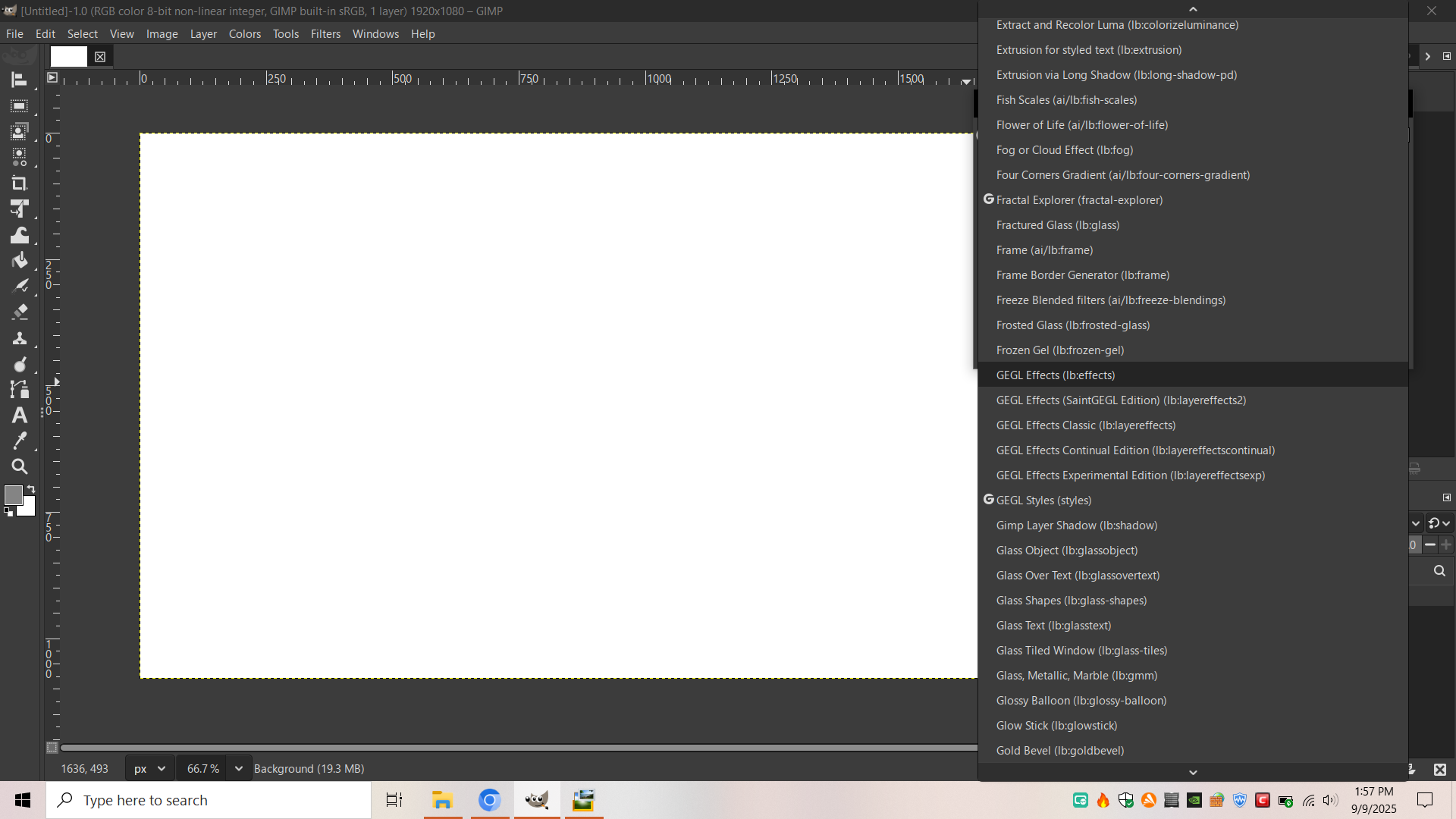Choose Glass Tiled Window entry
Screen dimensions: 1456x819
coord(1193,651)
